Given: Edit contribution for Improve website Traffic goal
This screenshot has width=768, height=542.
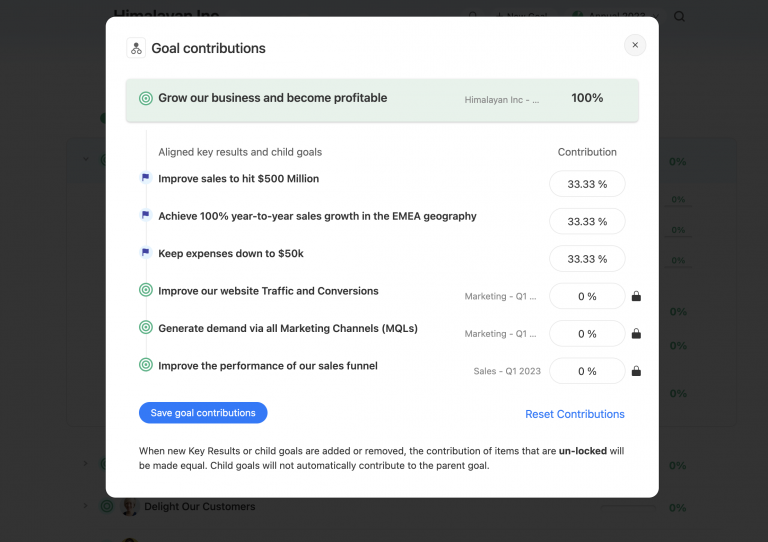Looking at the screenshot, I should click(x=587, y=296).
